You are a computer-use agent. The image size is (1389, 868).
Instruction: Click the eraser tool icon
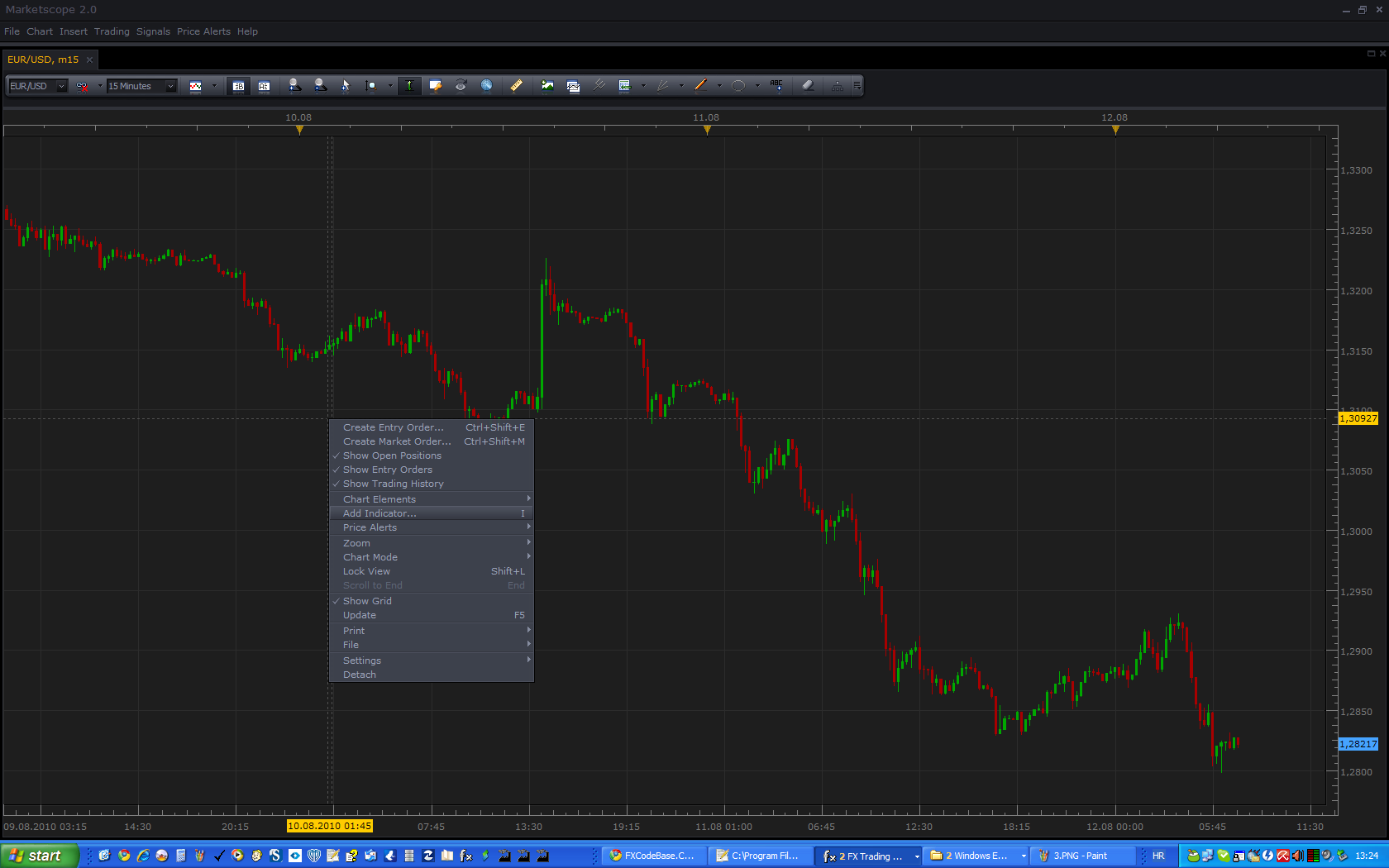pyautogui.click(x=808, y=85)
